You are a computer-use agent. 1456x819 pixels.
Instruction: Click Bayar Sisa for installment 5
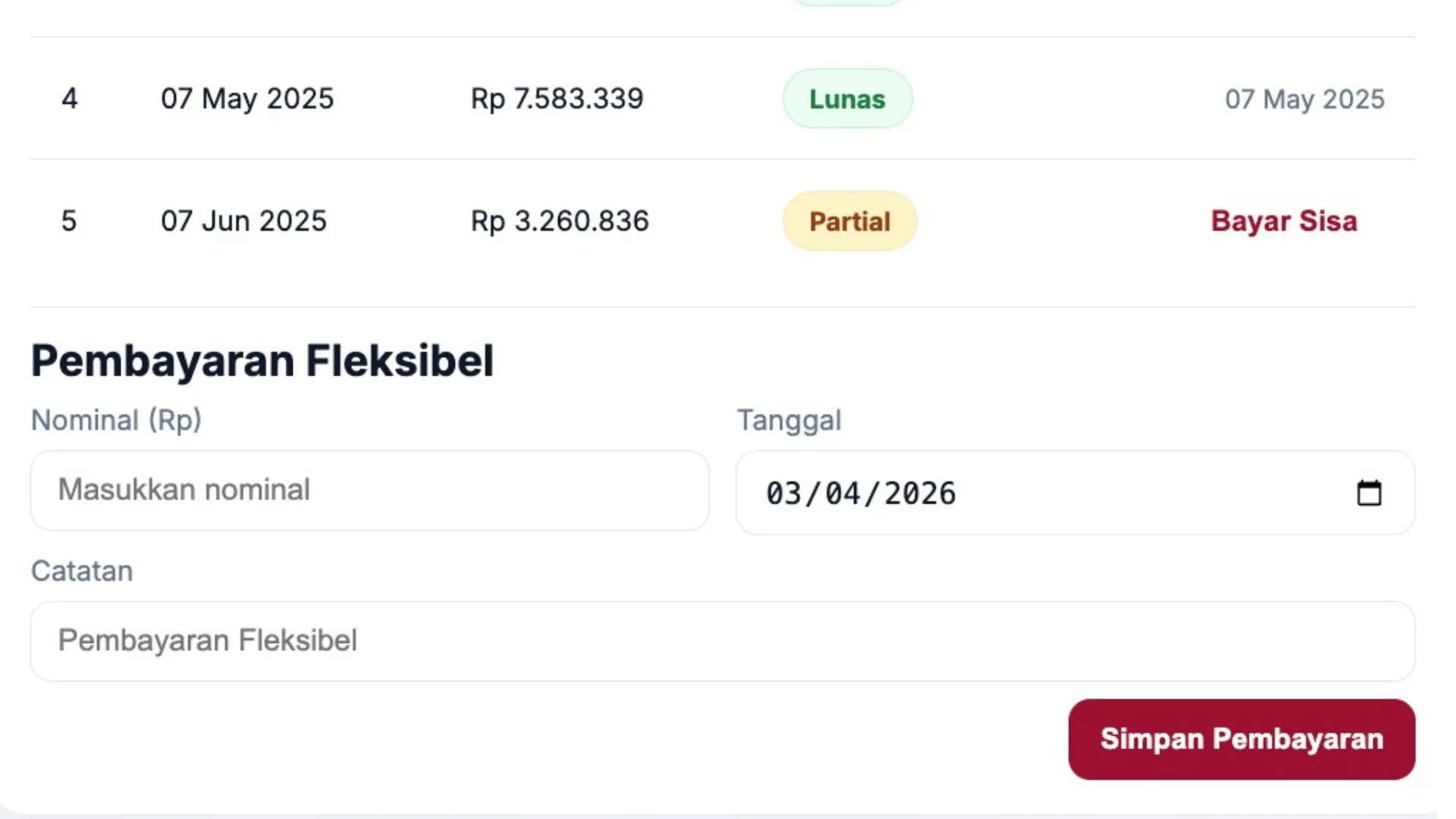click(1284, 221)
